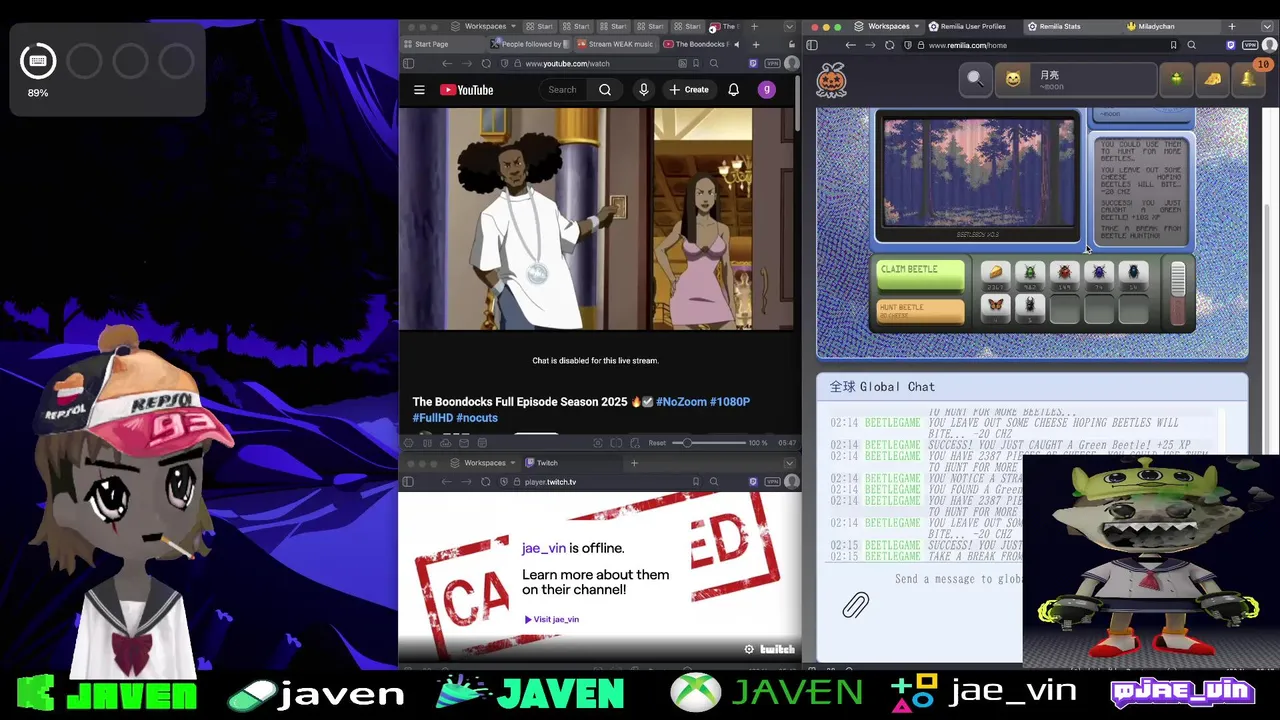
Task: Click Reset zoom in status bar
Action: (x=657, y=443)
